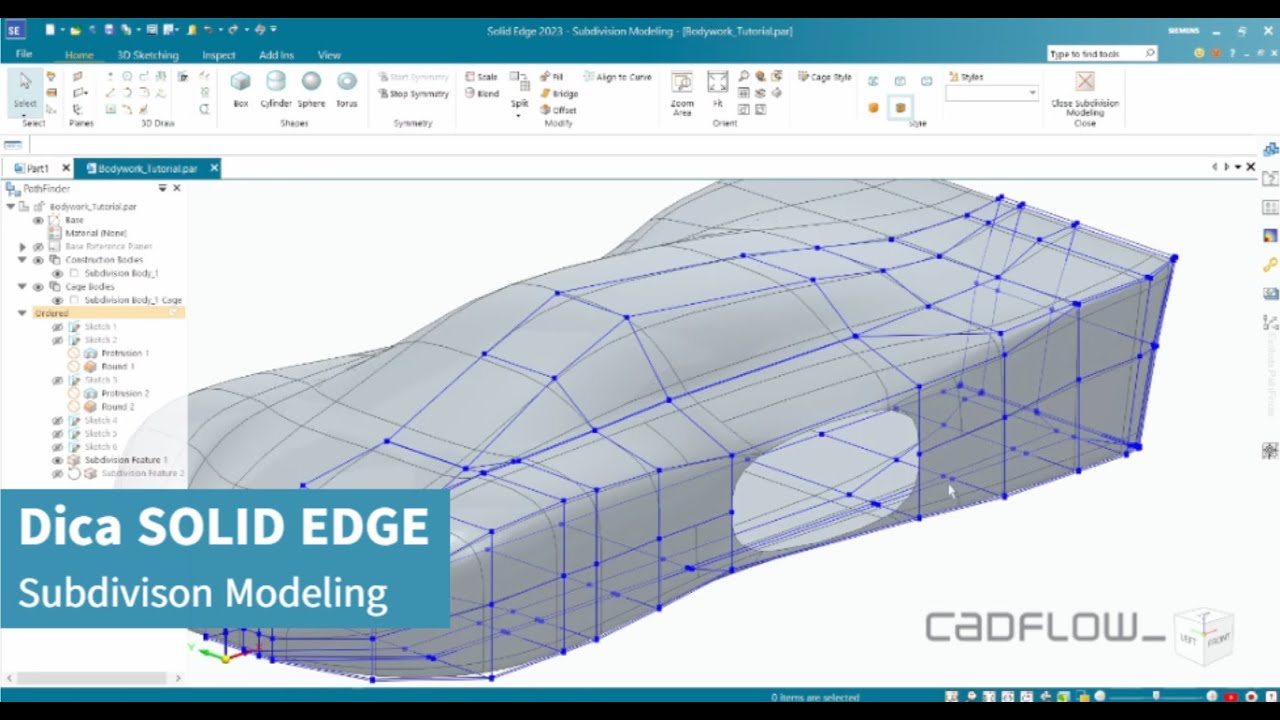Viewport: 1280px width, 720px height.
Task: Select the Protrusion 1 feature
Action: coord(124,353)
